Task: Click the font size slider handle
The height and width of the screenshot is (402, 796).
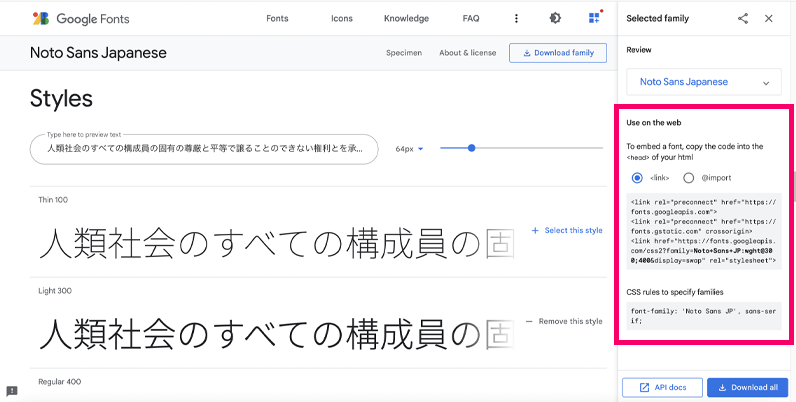Action: point(471,148)
